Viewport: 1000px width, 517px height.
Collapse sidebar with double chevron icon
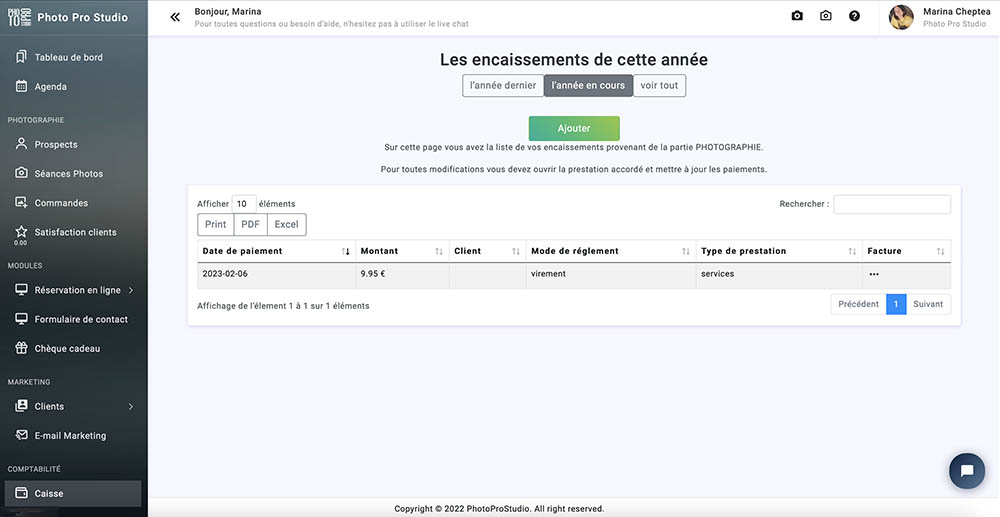(175, 17)
